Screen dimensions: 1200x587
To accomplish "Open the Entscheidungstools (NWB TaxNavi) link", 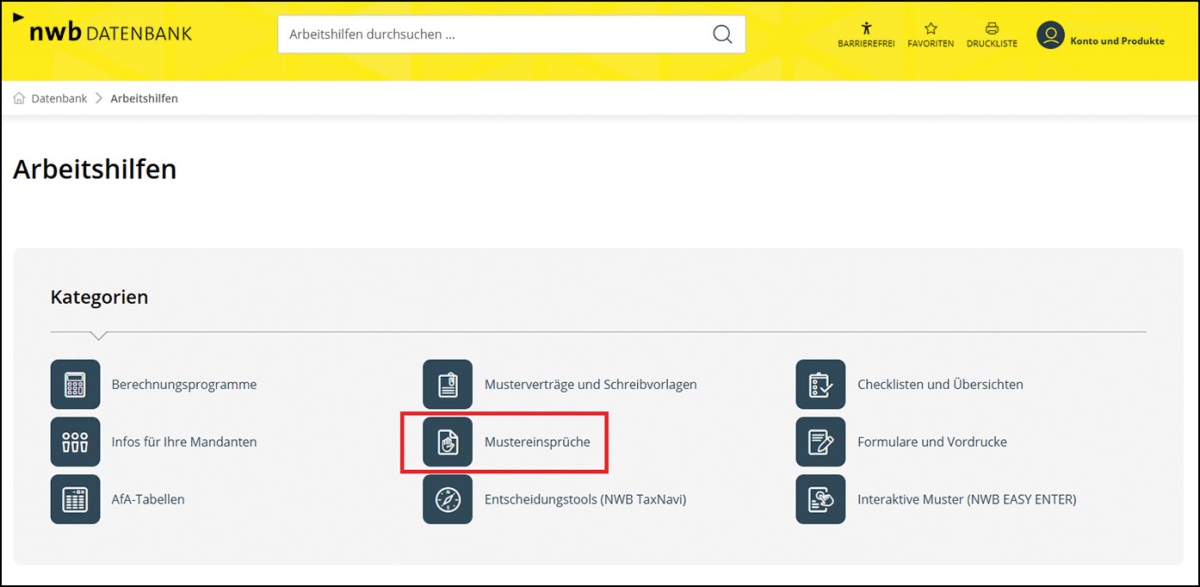I will pyautogui.click(x=585, y=499).
